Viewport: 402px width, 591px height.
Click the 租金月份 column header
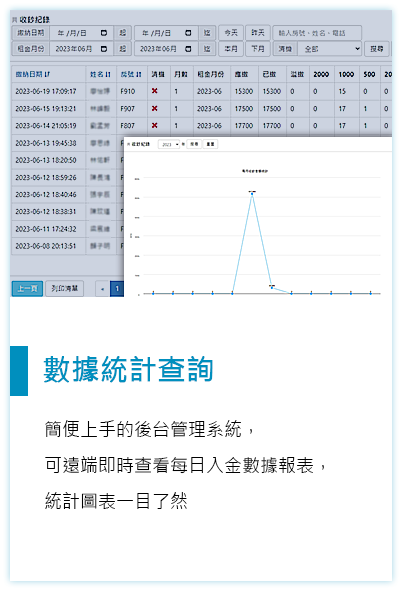pyautogui.click(x=211, y=75)
